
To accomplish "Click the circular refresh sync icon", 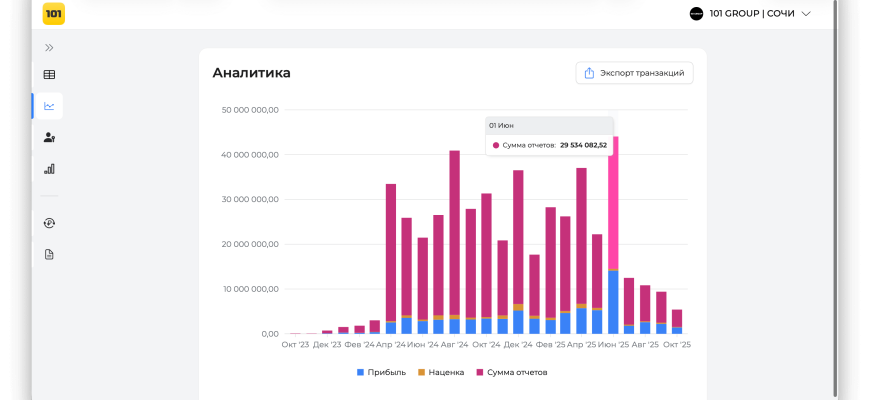I will (49, 223).
